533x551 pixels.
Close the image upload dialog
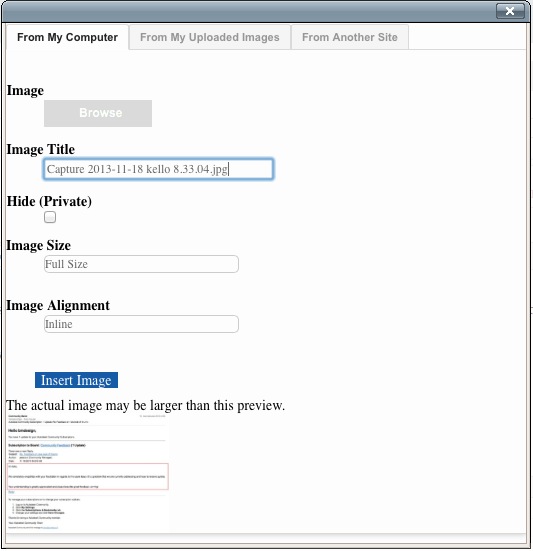510,11
